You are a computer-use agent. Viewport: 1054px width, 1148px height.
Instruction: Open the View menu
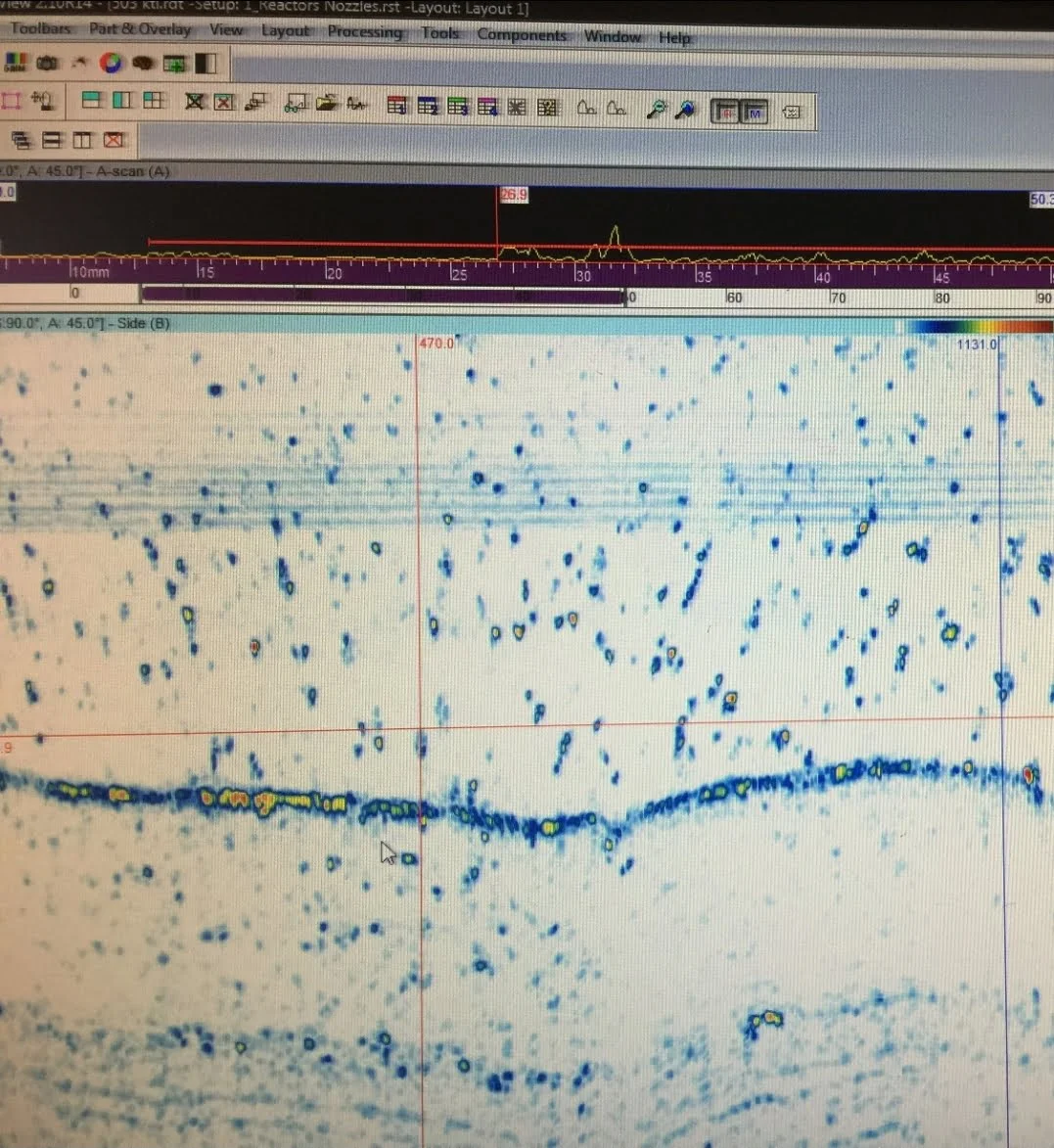coord(225,30)
